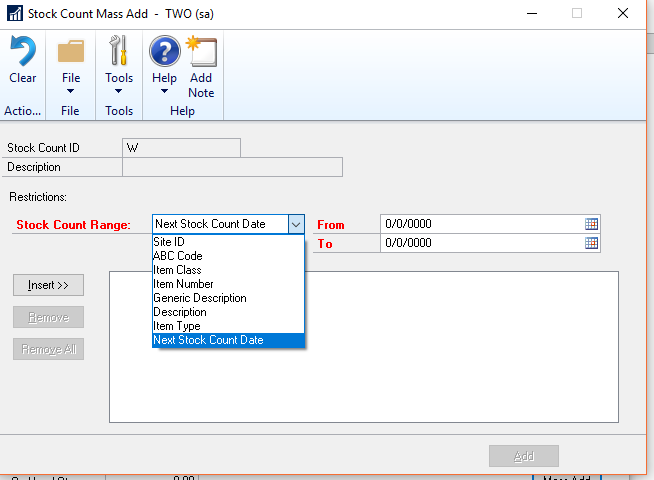
Task: Expand the arrow under Tools
Action: point(119,92)
